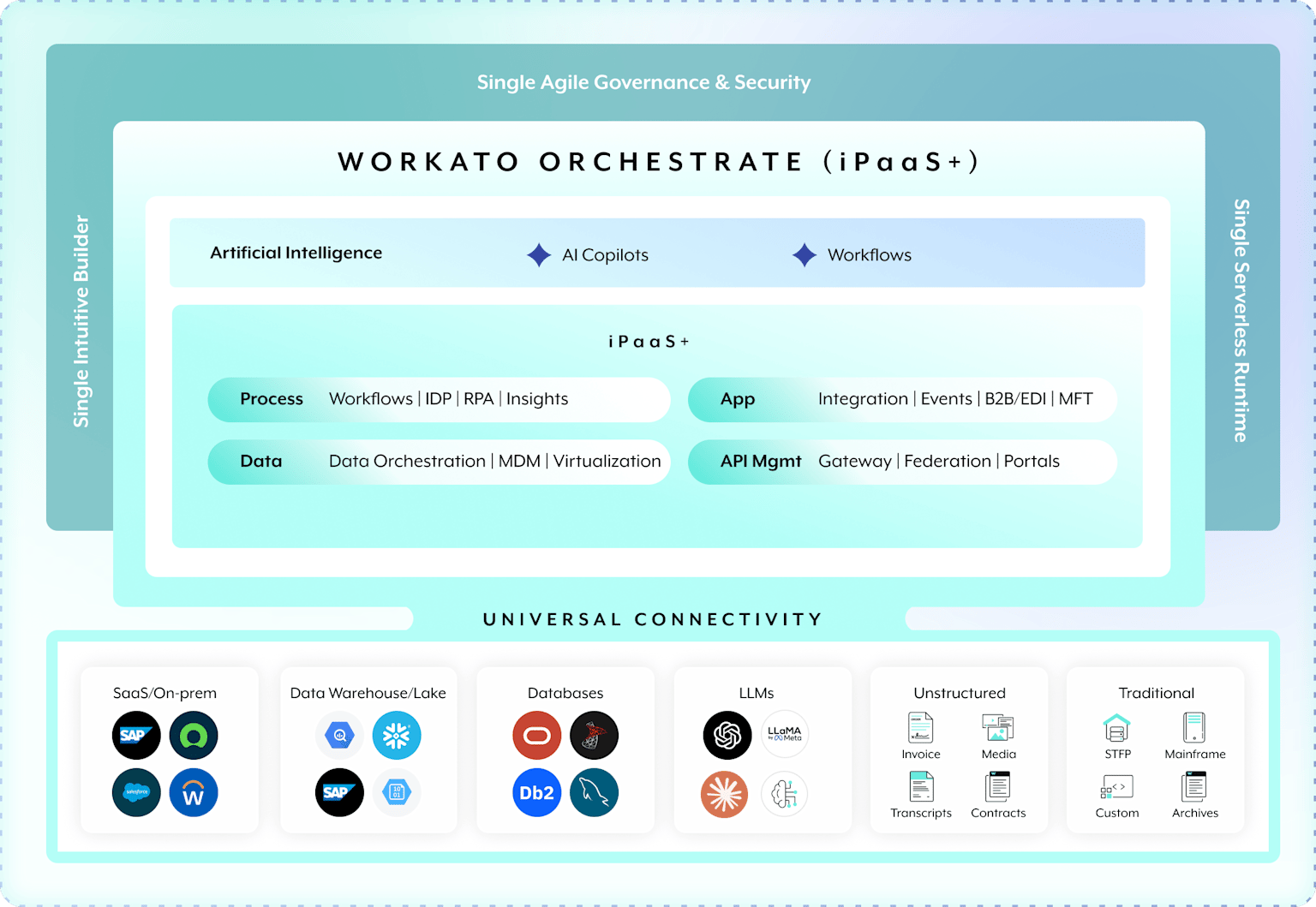Screen dimensions: 1316x907
Task: Click the Archives icon under Traditional
Action: coord(1194,786)
